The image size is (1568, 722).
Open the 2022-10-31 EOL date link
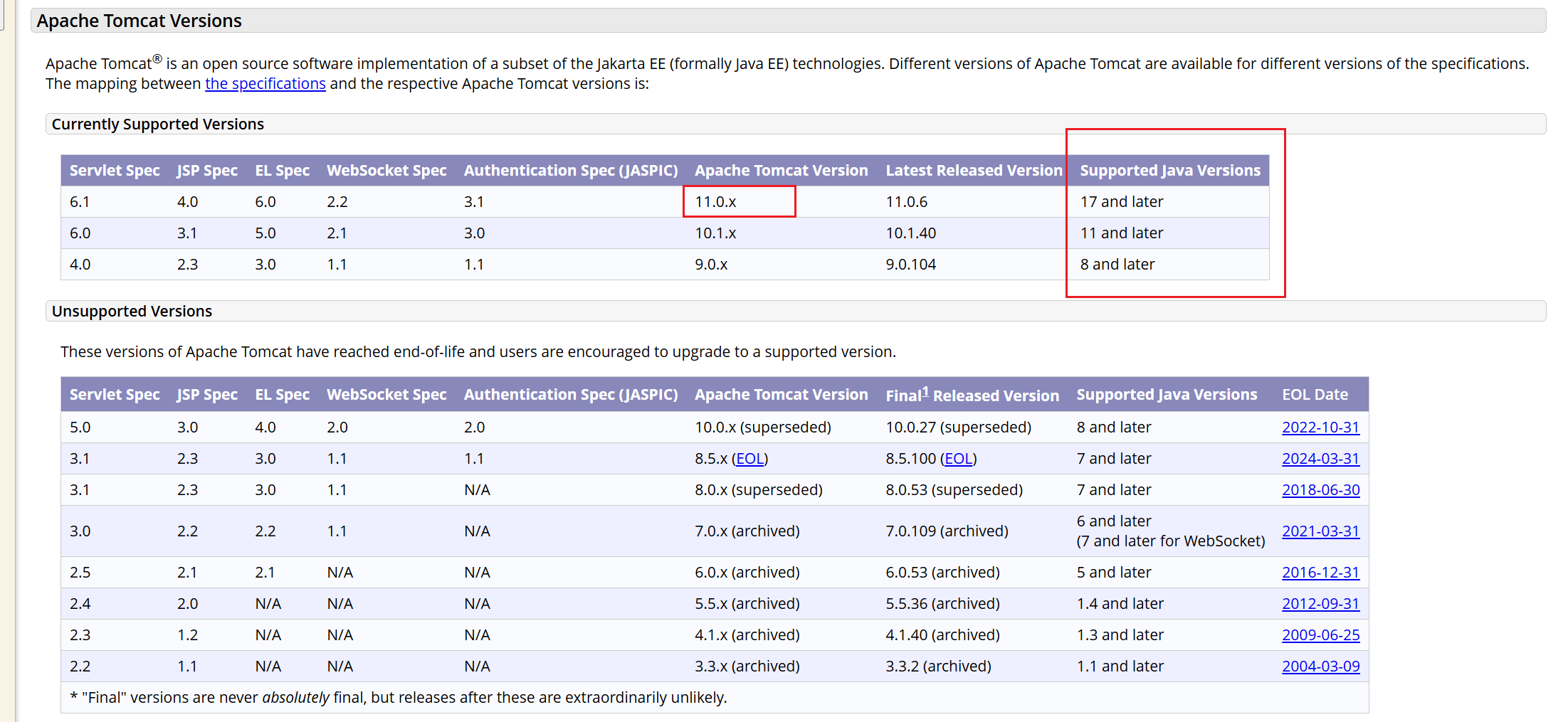(1320, 428)
